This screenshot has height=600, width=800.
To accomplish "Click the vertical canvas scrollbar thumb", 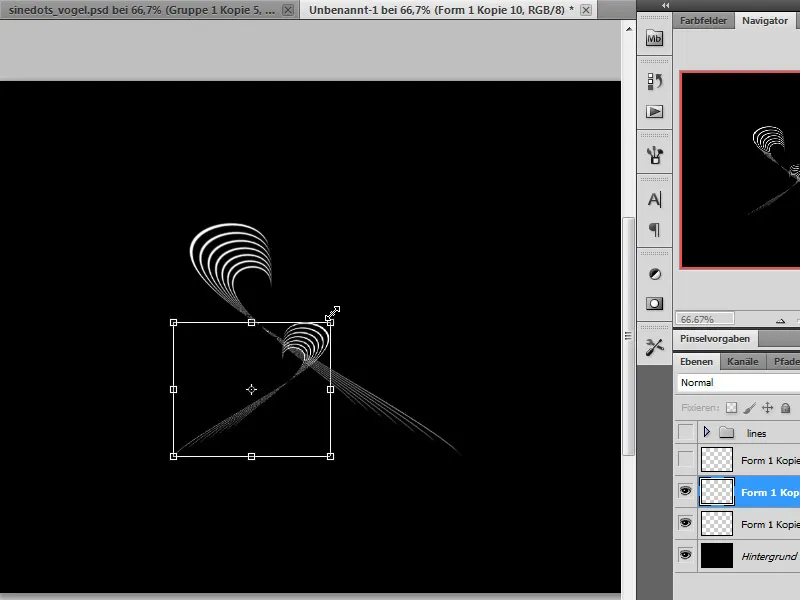I will (x=628, y=336).
